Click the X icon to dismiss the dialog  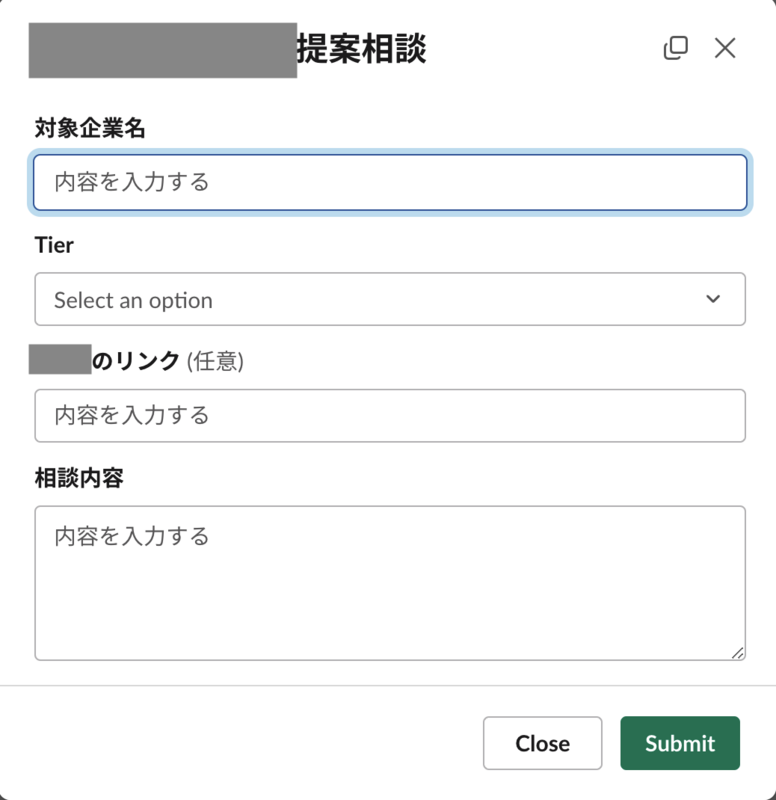pos(724,48)
